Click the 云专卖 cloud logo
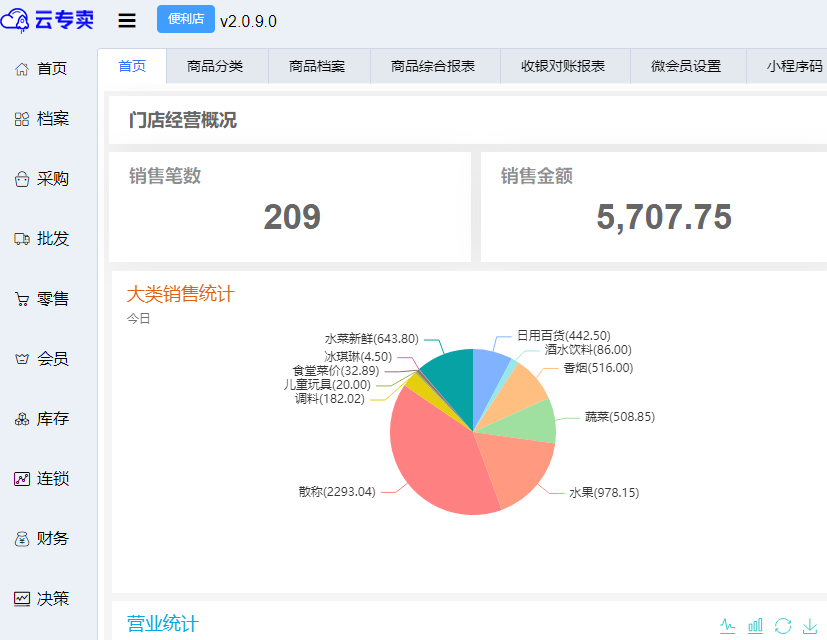This screenshot has width=827, height=640. [48, 21]
